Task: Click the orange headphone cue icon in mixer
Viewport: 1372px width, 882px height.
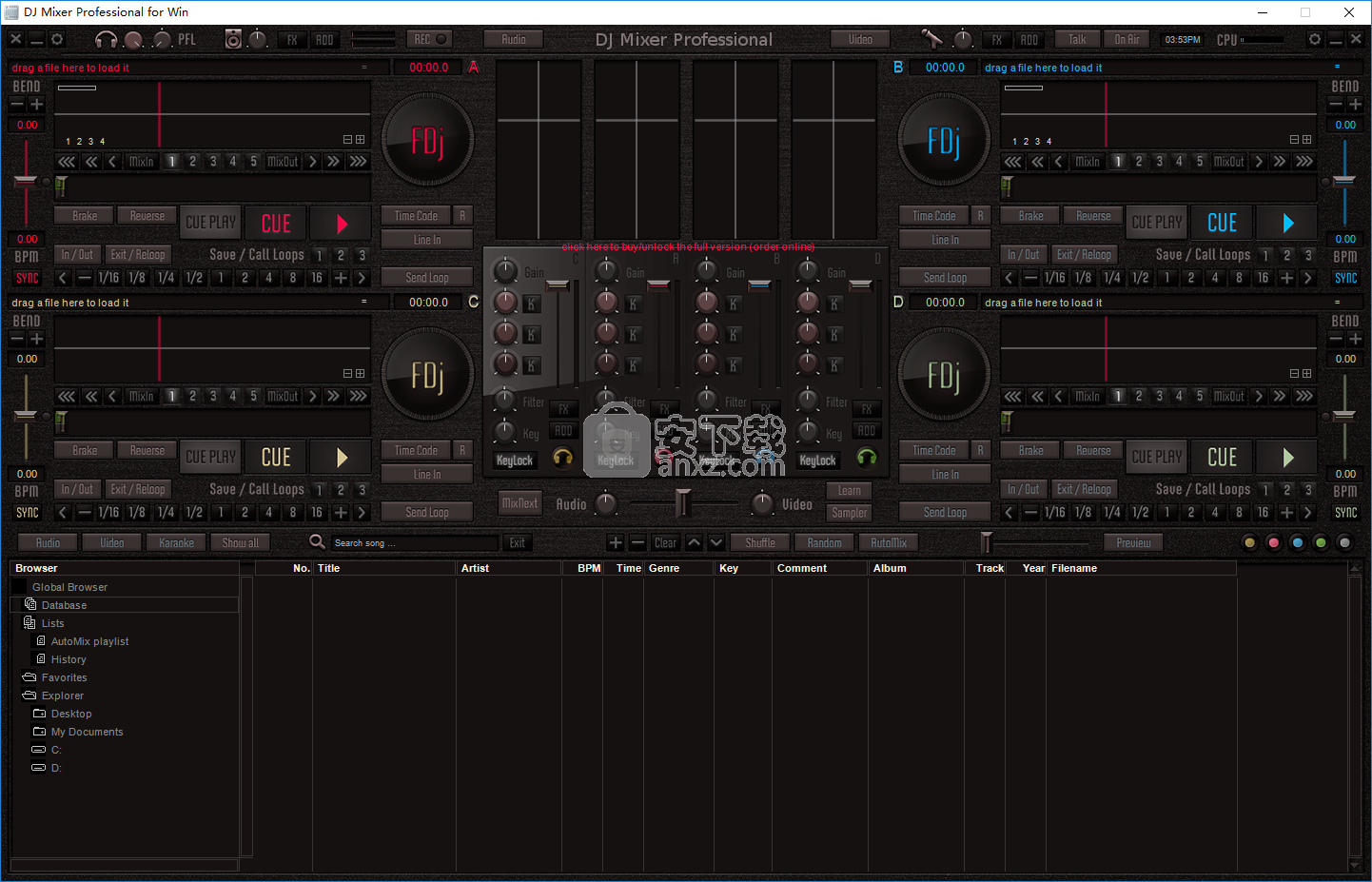Action: click(562, 458)
